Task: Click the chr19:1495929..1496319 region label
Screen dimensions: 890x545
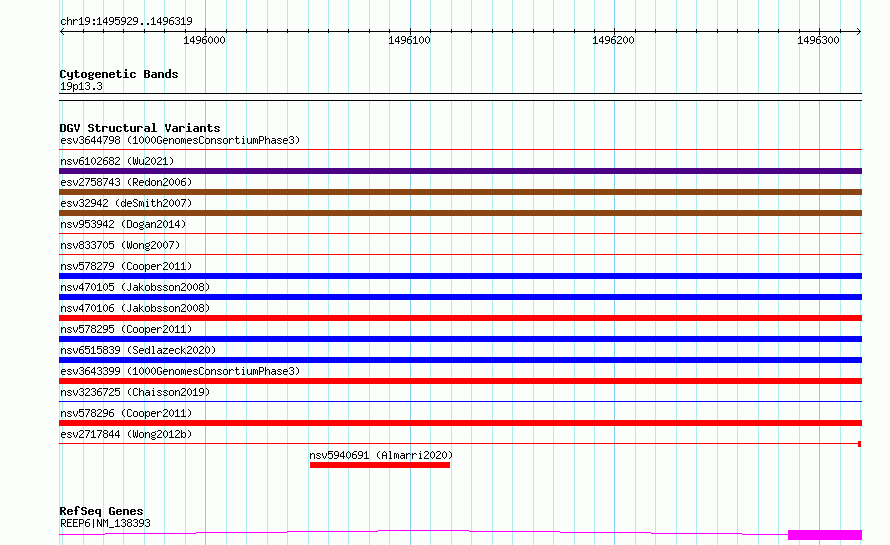Action: 126,21
